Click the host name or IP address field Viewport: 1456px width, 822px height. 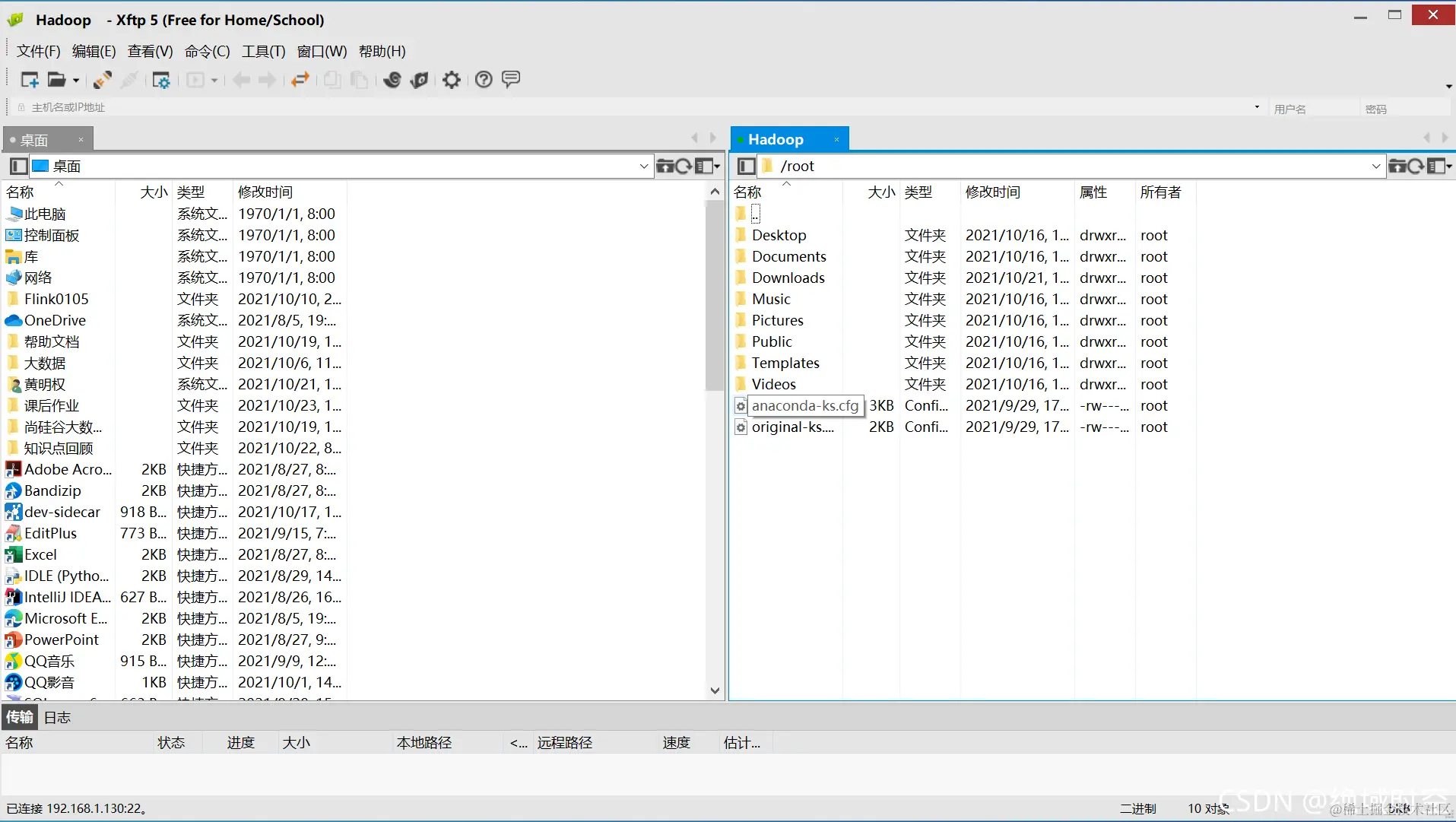639,107
